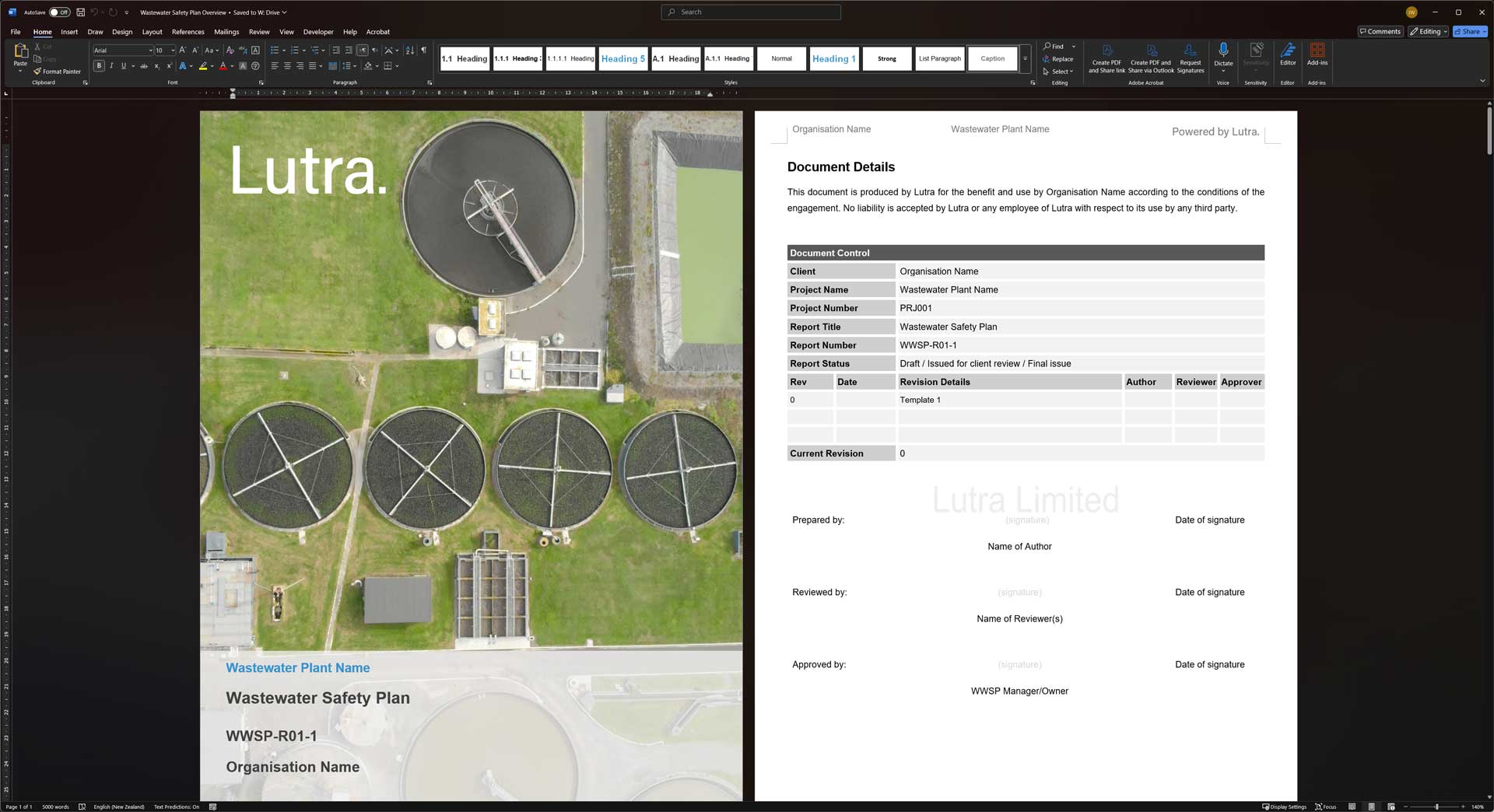Viewport: 1494px width, 812px height.
Task: Open the Editor proofing pane
Action: (x=1288, y=54)
